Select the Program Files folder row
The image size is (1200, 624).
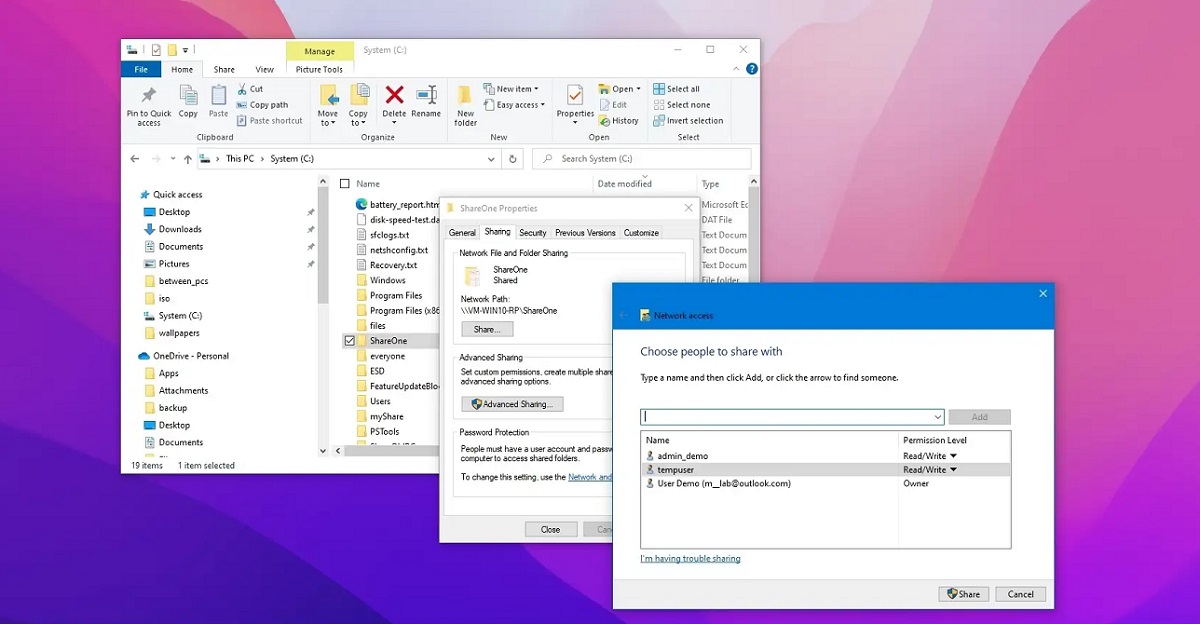(396, 295)
